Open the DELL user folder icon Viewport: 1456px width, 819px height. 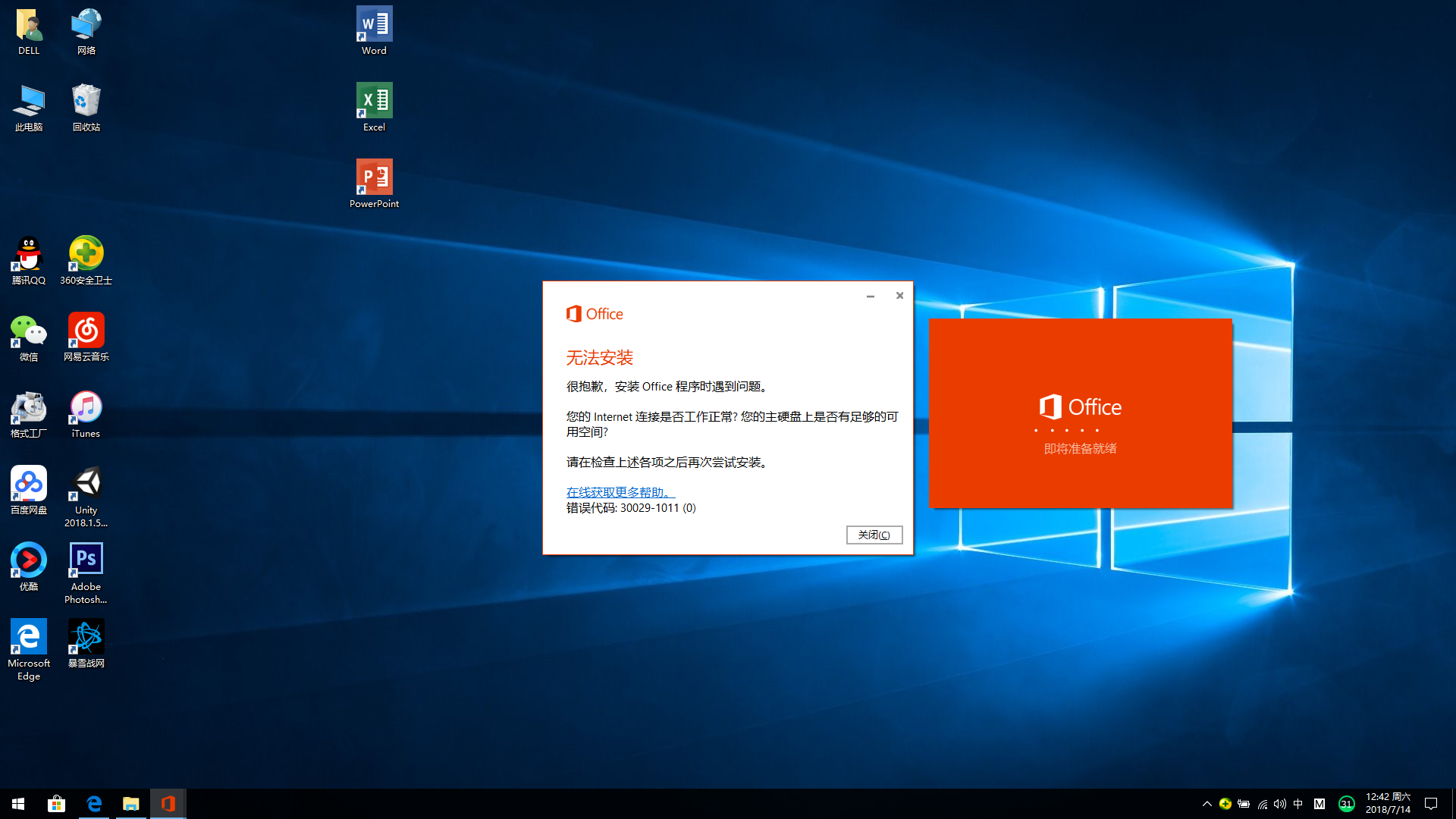click(x=29, y=32)
